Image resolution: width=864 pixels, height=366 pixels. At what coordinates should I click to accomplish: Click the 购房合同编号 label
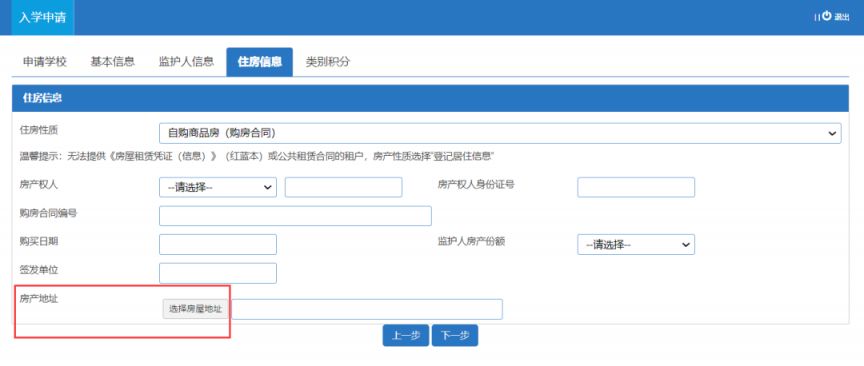[48, 213]
